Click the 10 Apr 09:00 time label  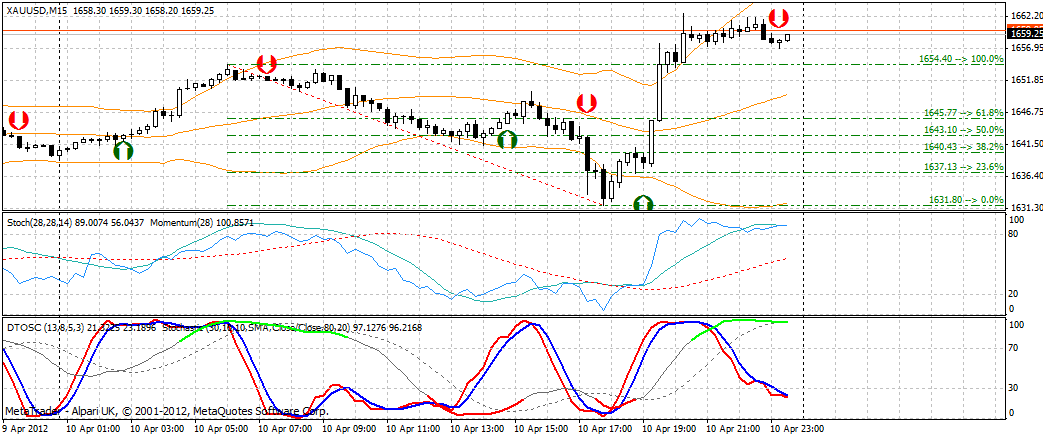[348, 430]
